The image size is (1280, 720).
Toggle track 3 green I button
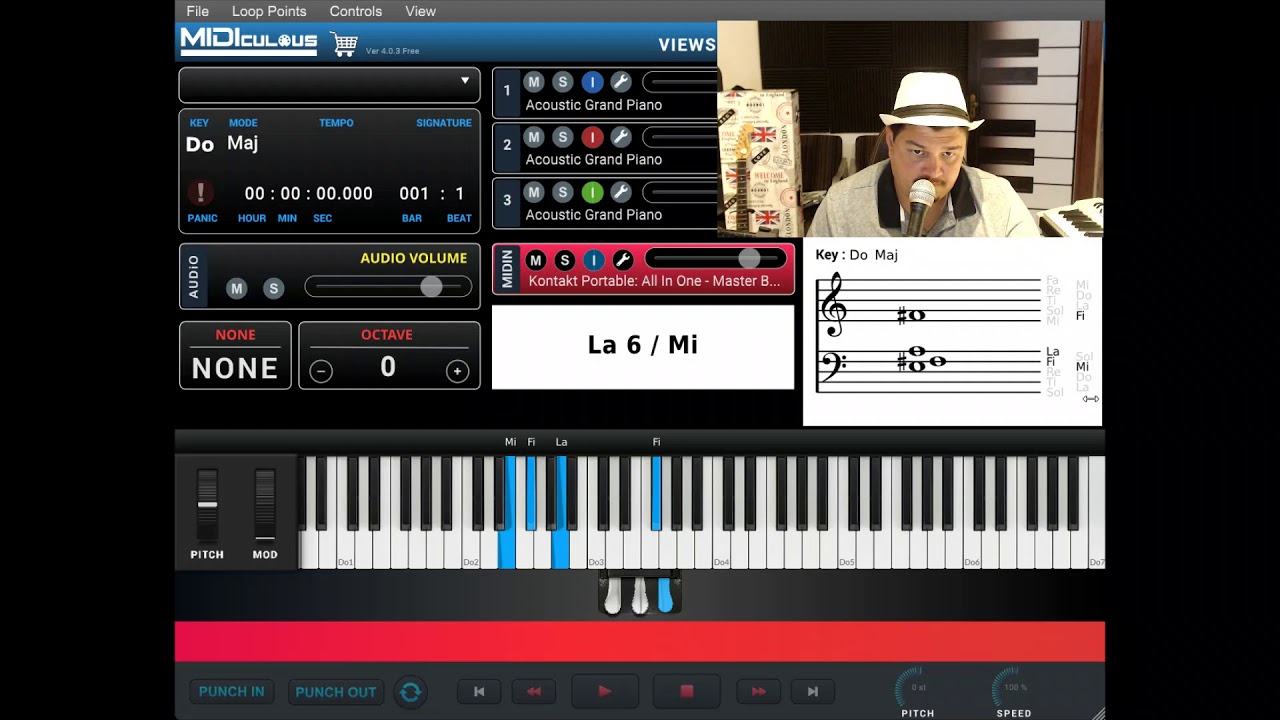[592, 192]
